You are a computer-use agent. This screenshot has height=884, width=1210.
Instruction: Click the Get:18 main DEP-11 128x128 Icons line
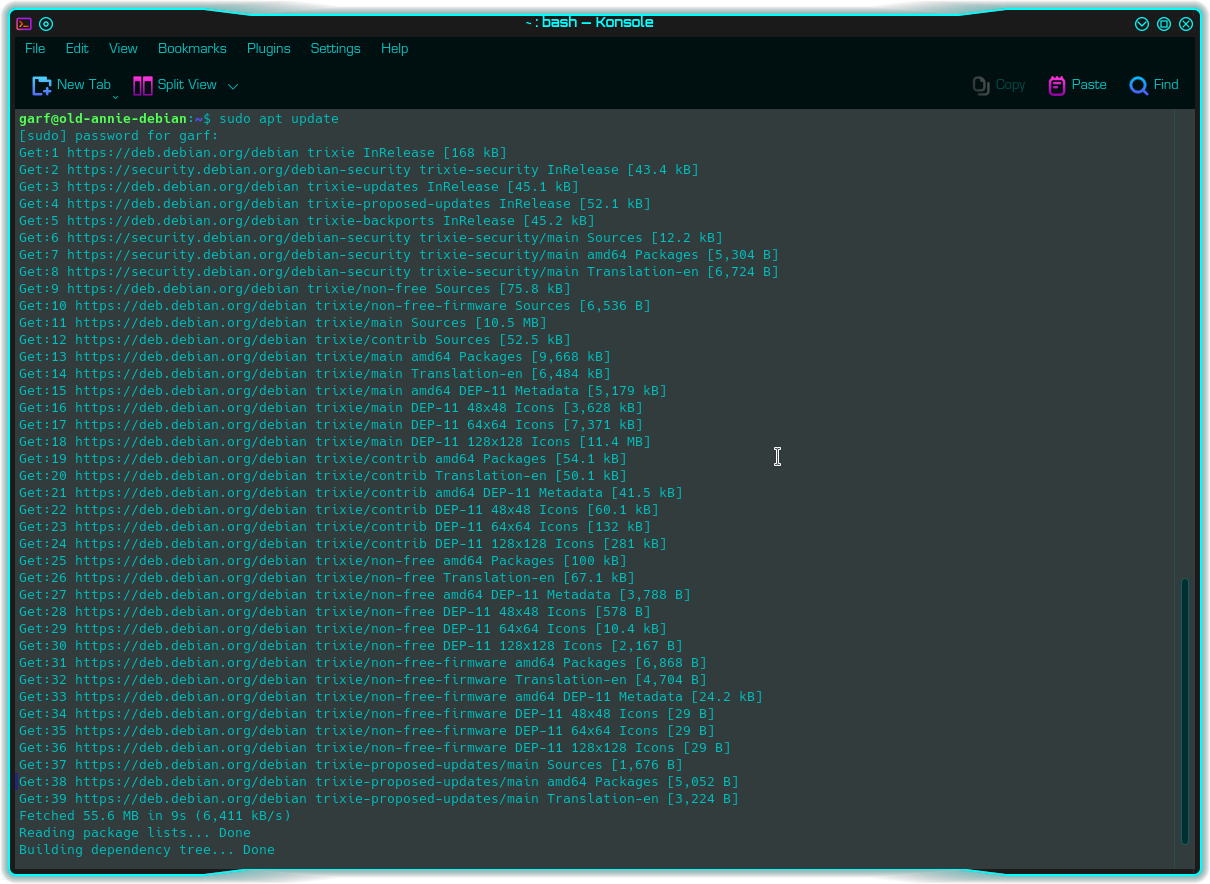pos(335,442)
